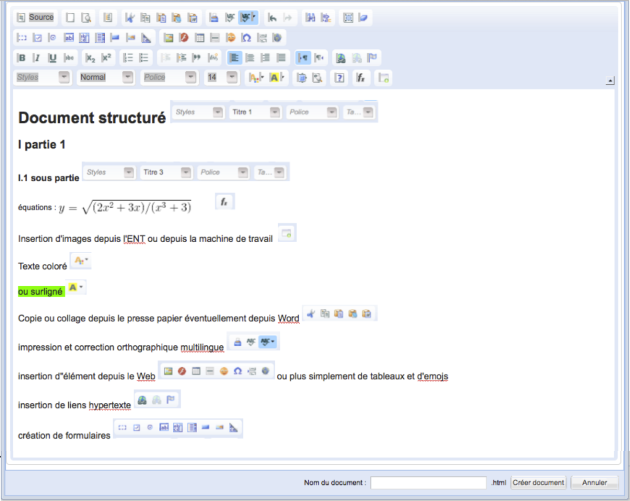Image resolution: width=630 pixels, height=501 pixels.
Task: Switch to Source view
Action: (35, 17)
